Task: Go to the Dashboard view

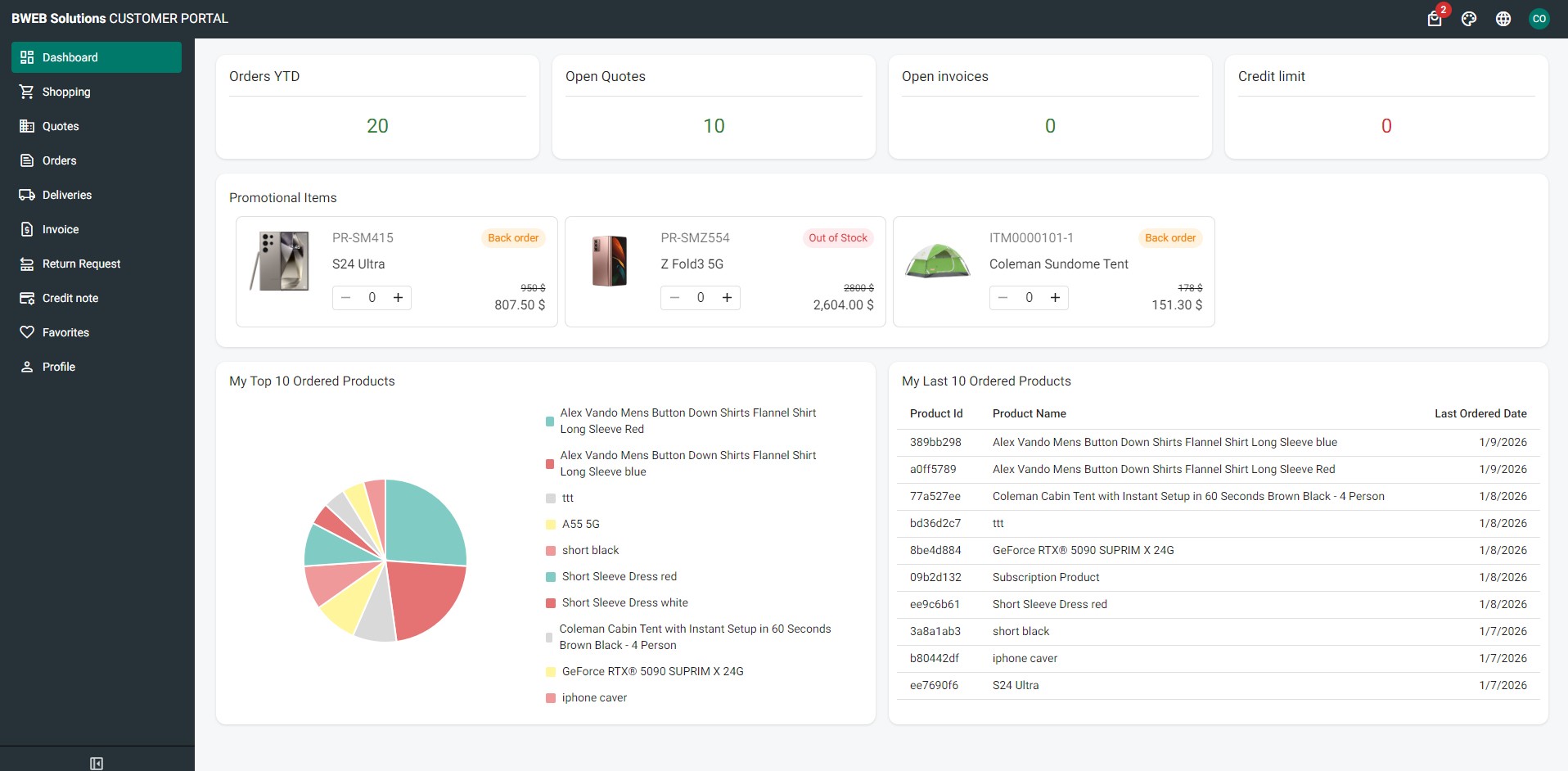Action: 69,57
